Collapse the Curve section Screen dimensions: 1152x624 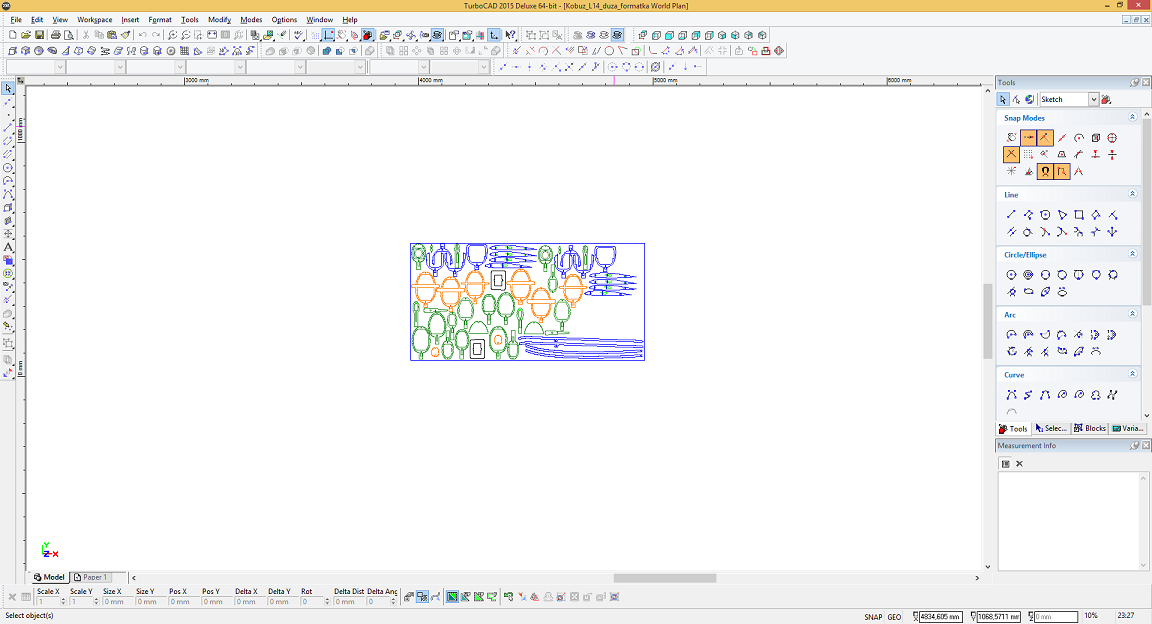pyautogui.click(x=1132, y=373)
